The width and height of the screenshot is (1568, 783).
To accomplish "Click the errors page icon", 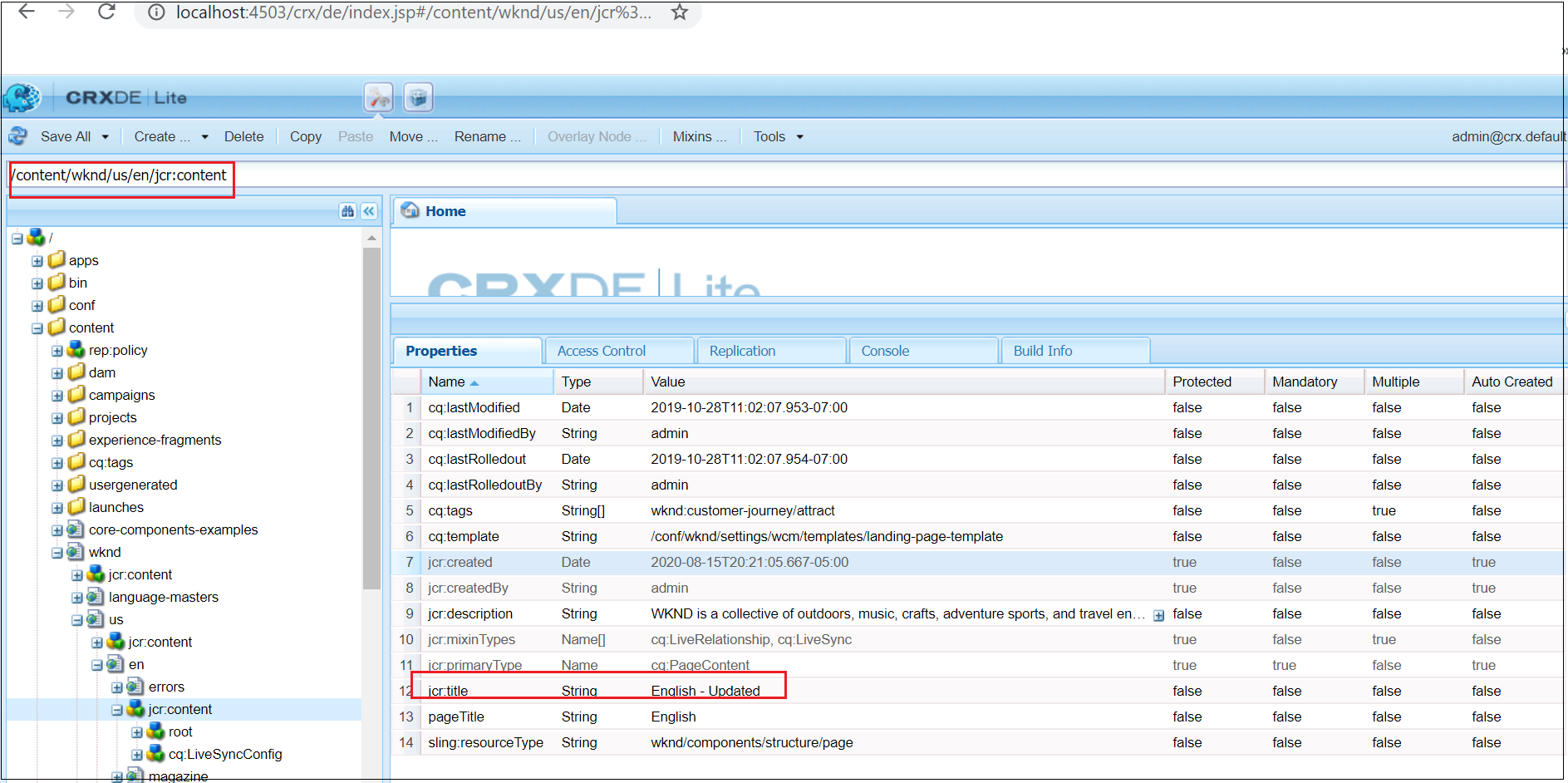I will tap(136, 687).
